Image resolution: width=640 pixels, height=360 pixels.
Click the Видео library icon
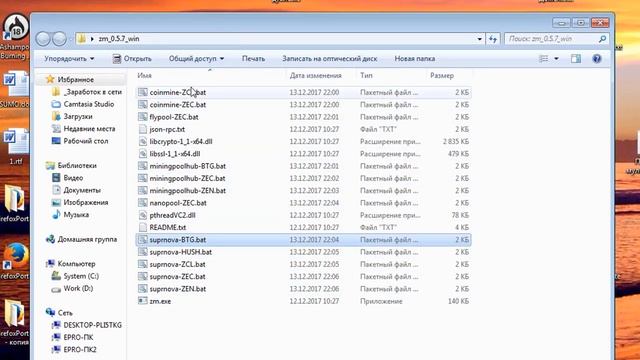pos(56,178)
